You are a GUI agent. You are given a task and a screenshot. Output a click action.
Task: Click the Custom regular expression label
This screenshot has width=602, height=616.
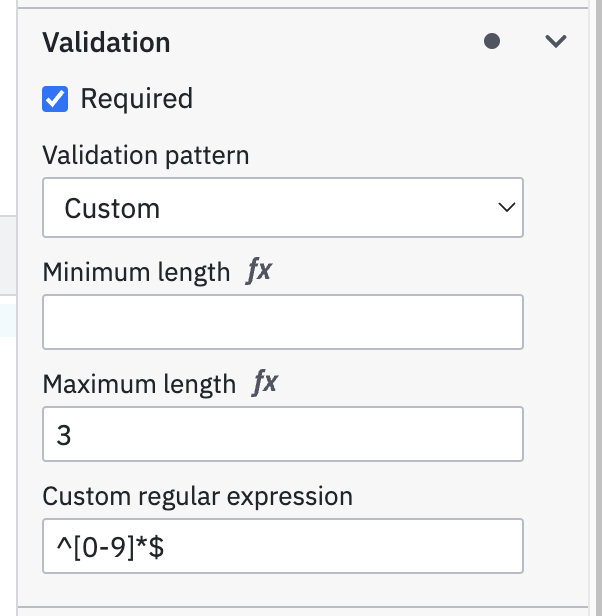tap(197, 496)
